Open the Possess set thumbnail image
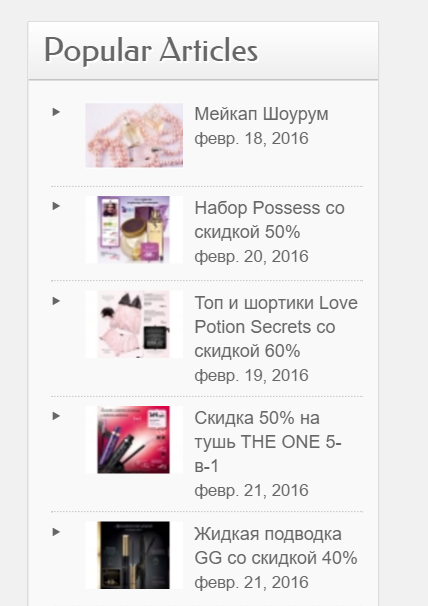 (134, 230)
